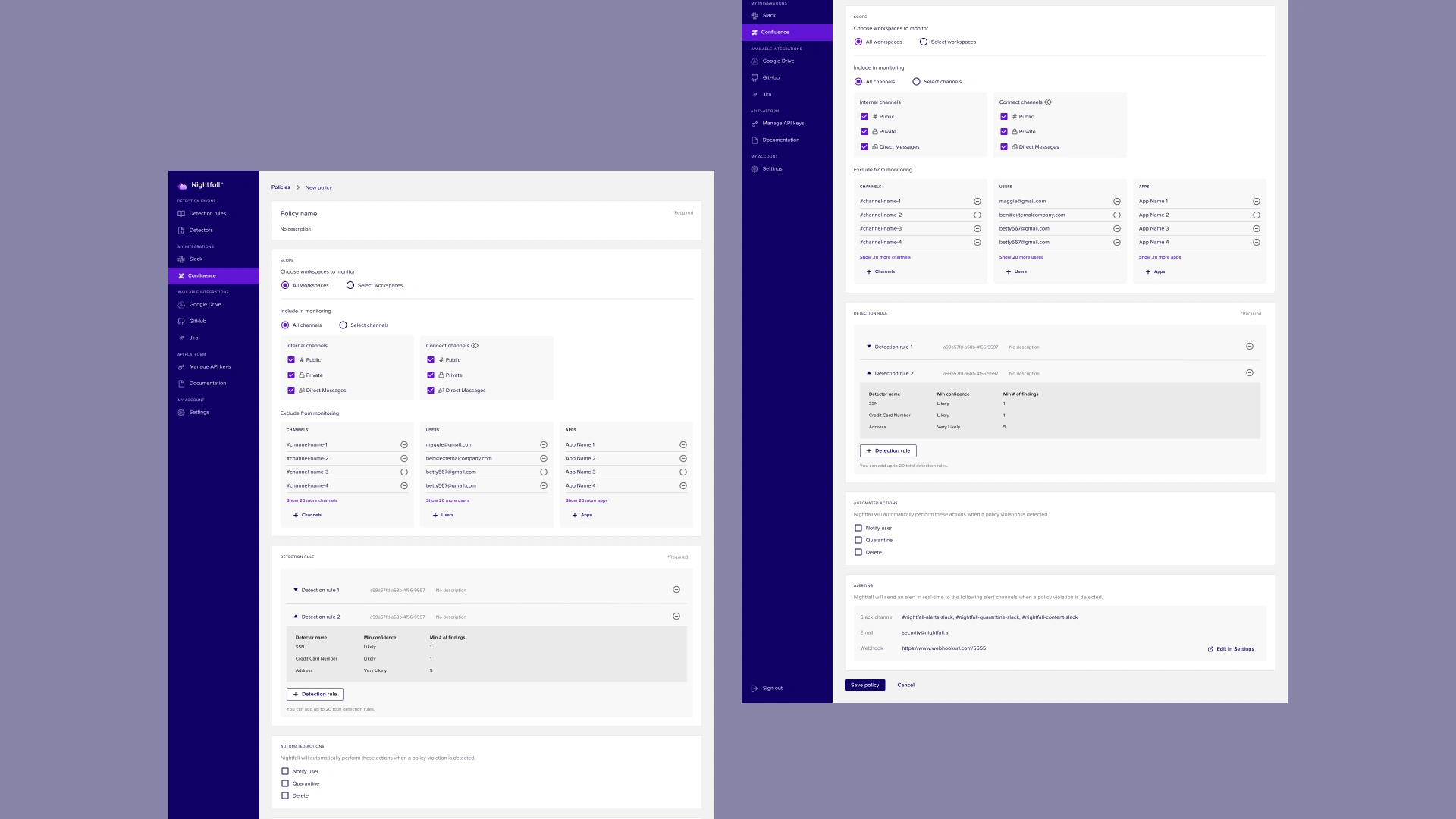
Task: Remove maggie@gmail.com in the left panel's users list
Action: 544,445
